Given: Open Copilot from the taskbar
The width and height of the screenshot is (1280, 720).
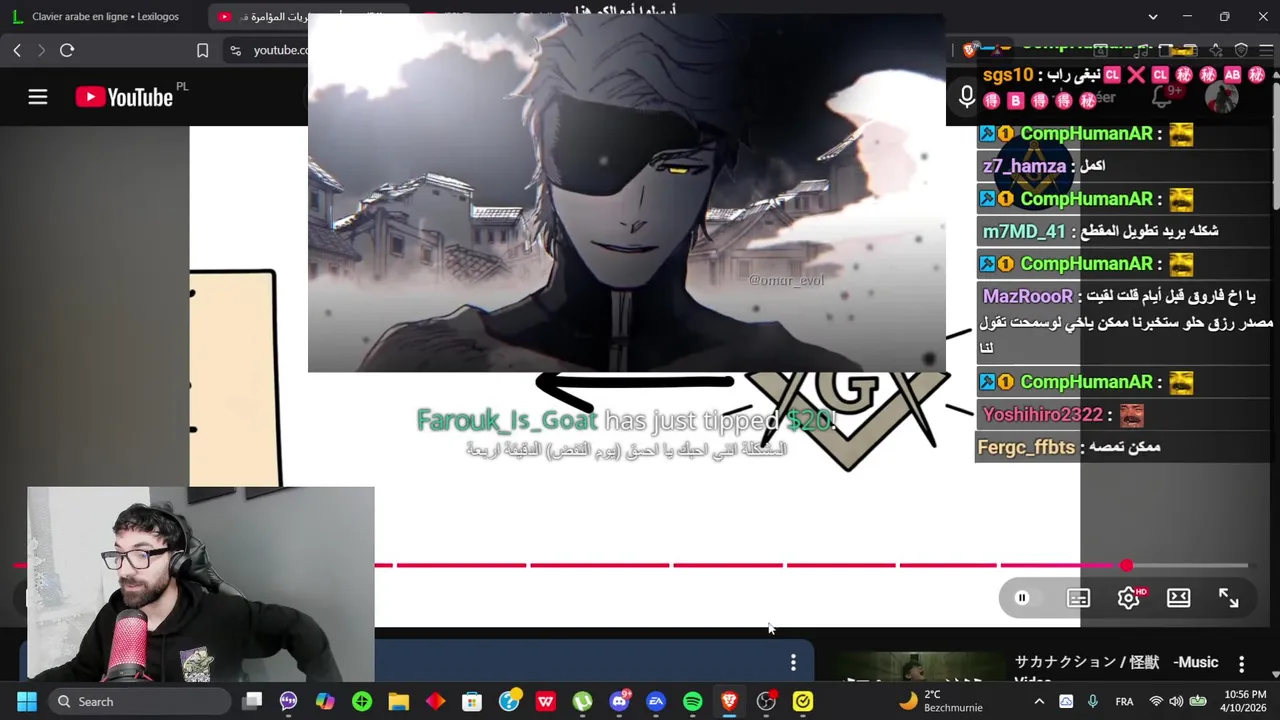Looking at the screenshot, I should tap(325, 701).
